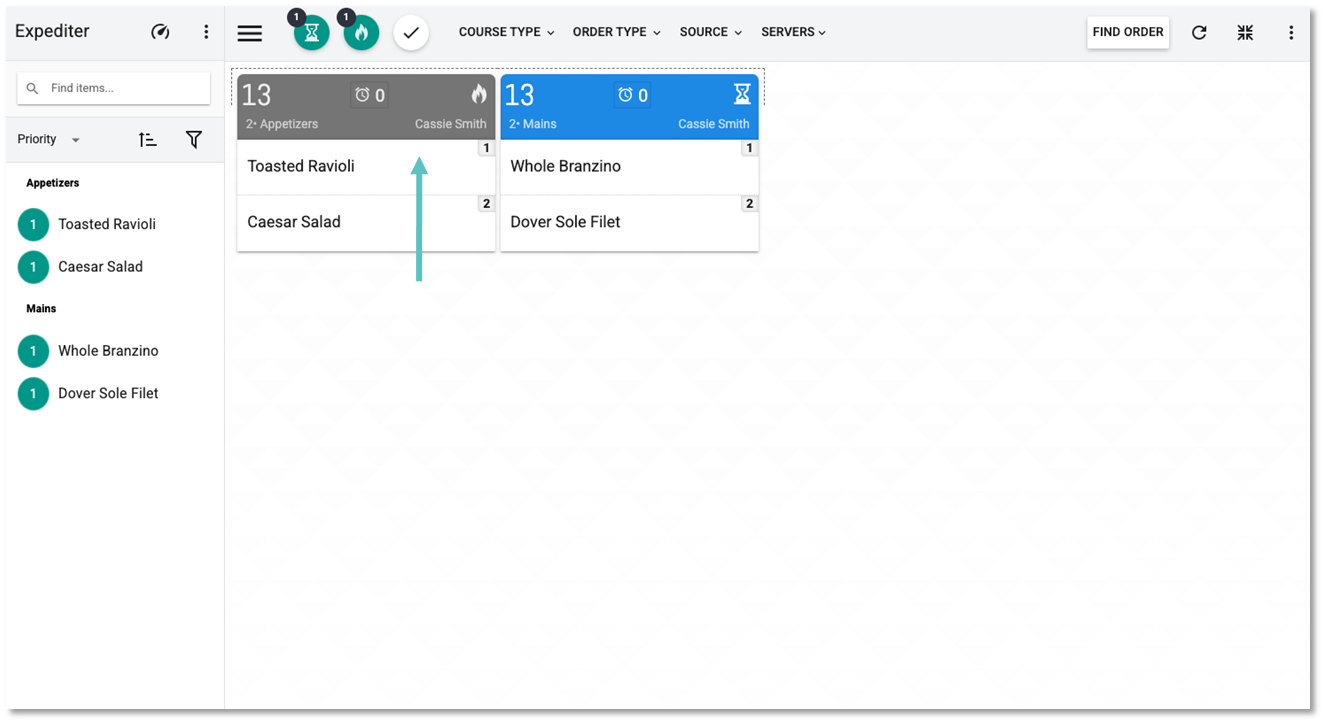Open the Expediter panel three-dot menu
1324x723 pixels.
(x=206, y=32)
